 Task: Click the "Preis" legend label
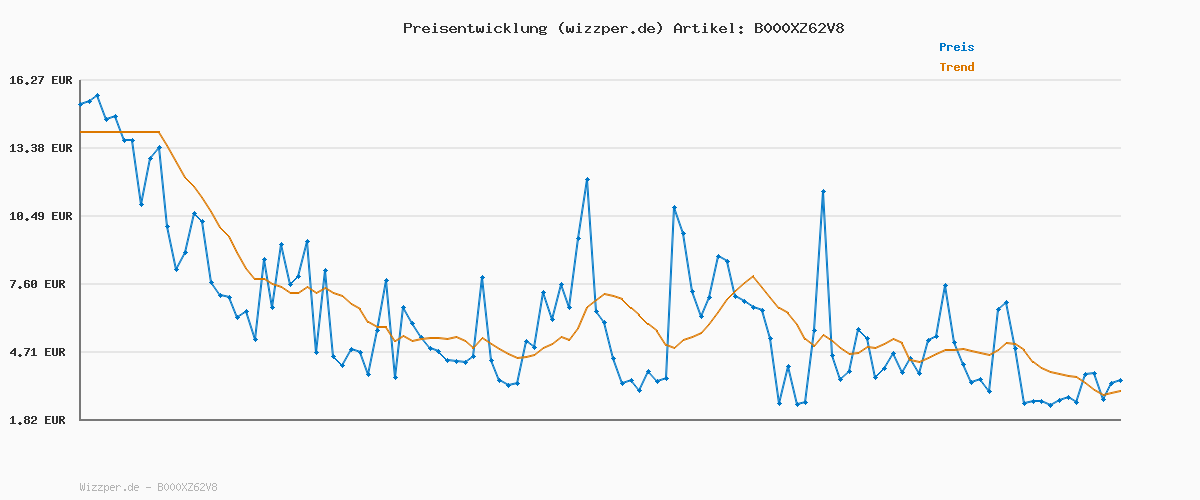tap(956, 47)
